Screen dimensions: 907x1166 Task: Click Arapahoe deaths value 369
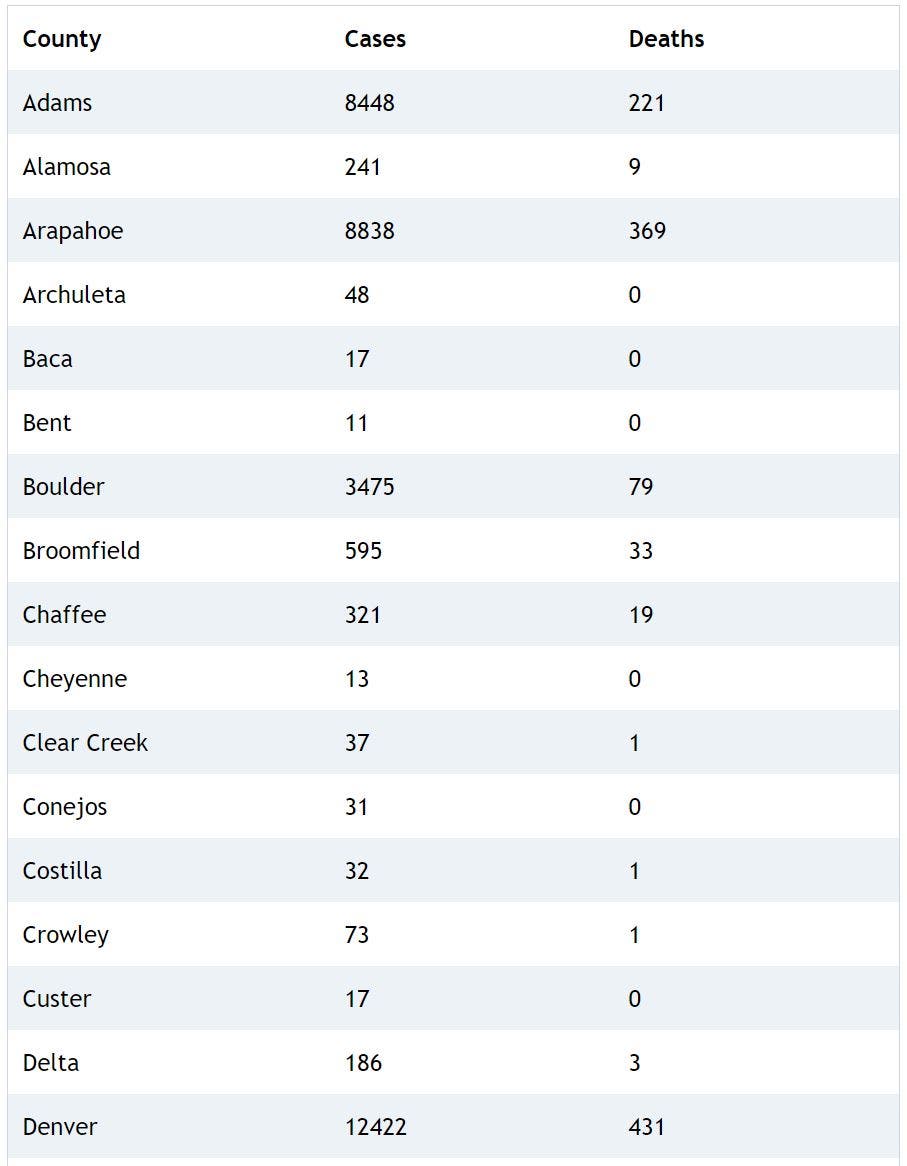pyautogui.click(x=647, y=231)
